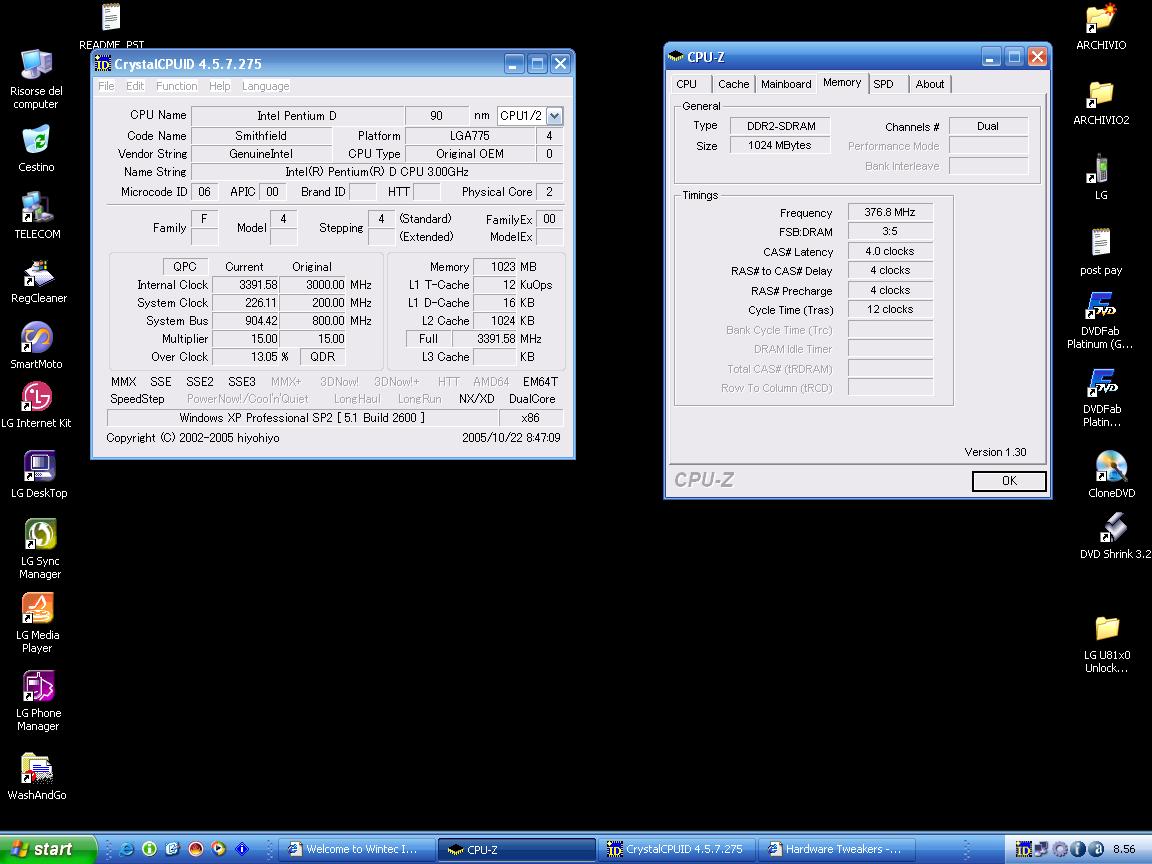1152x864 pixels.
Task: Click the Windows XP Professional SP2 field
Action: pos(302,418)
